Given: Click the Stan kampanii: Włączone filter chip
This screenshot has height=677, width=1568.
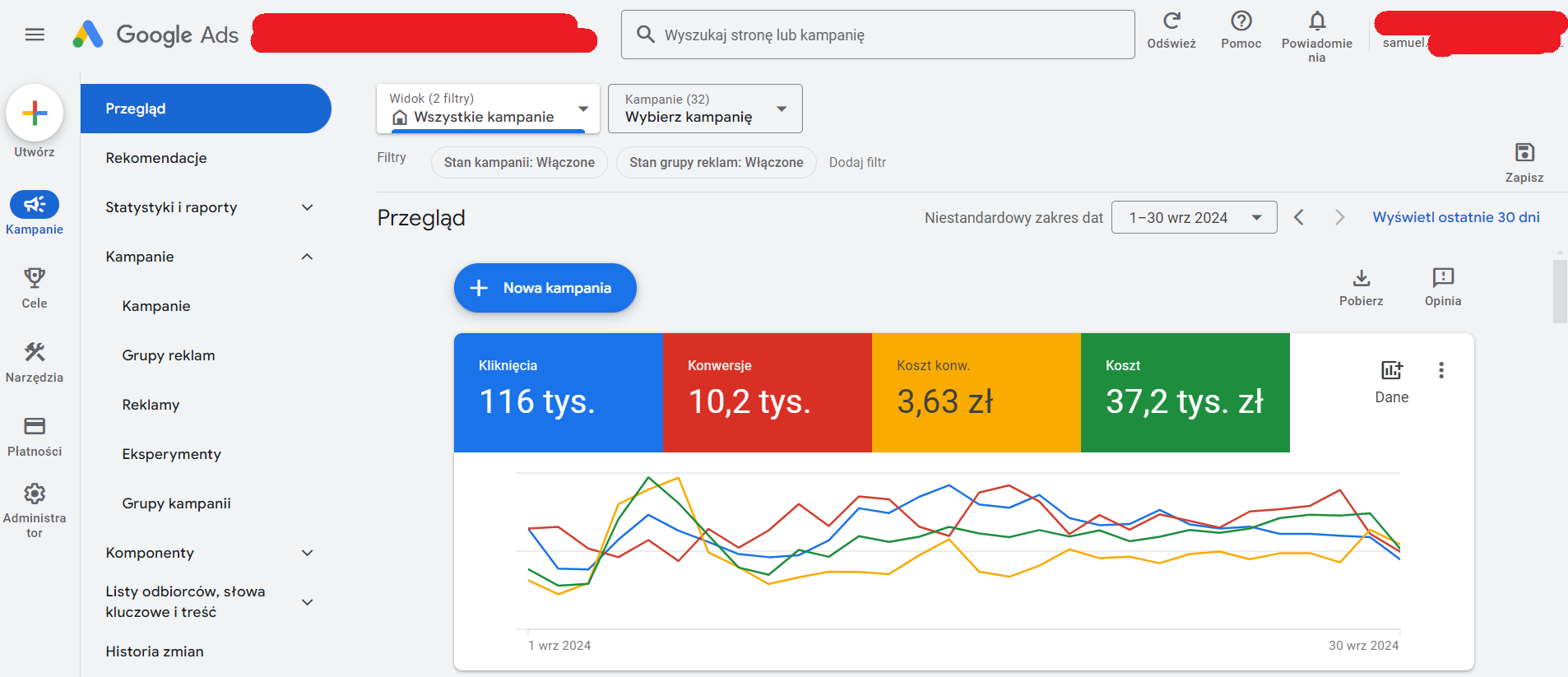Looking at the screenshot, I should click(x=519, y=162).
